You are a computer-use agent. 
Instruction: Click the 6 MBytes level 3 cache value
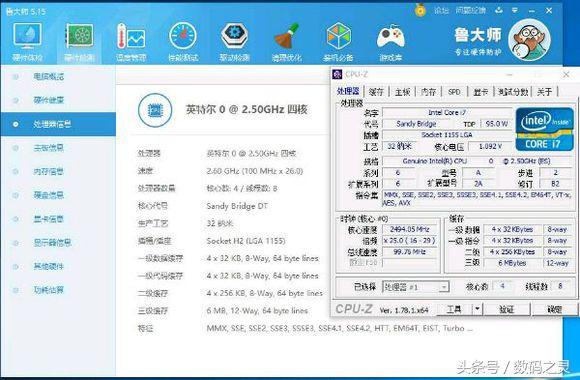click(x=512, y=263)
